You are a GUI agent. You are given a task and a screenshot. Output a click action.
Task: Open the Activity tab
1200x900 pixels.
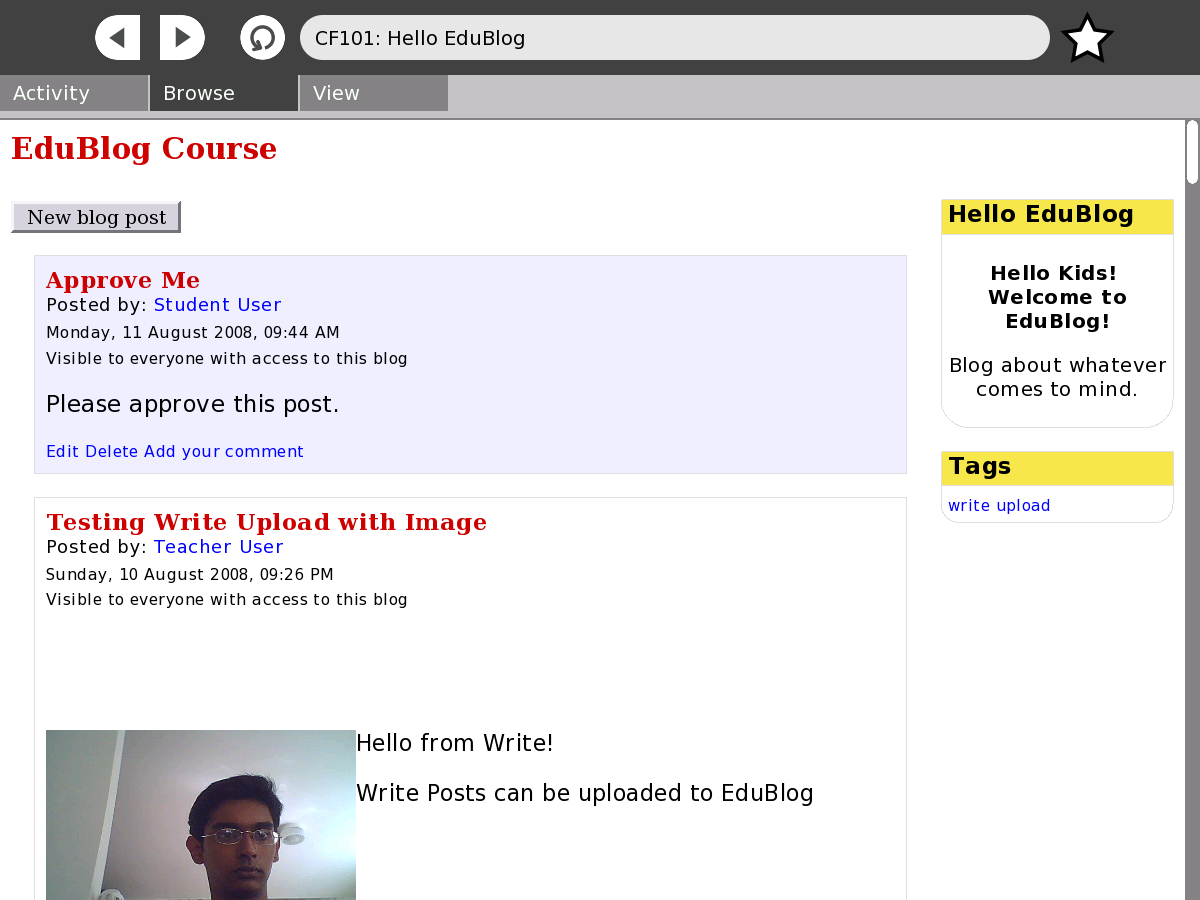(74, 93)
